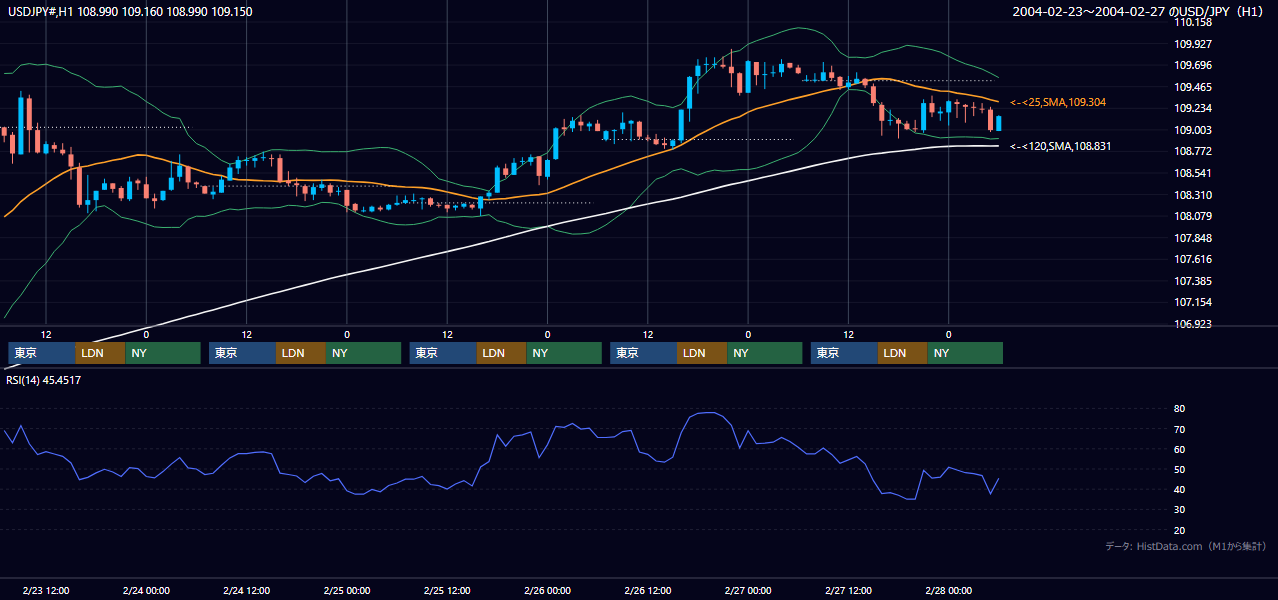Click the leftmost LDN session block
The width and height of the screenshot is (1278, 600).
click(101, 353)
